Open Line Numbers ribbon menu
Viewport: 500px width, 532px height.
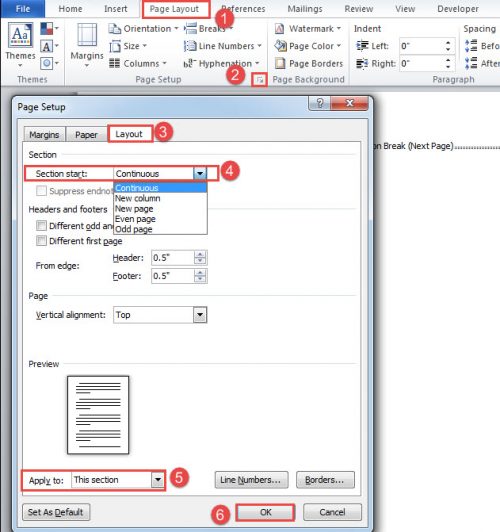click(x=223, y=46)
